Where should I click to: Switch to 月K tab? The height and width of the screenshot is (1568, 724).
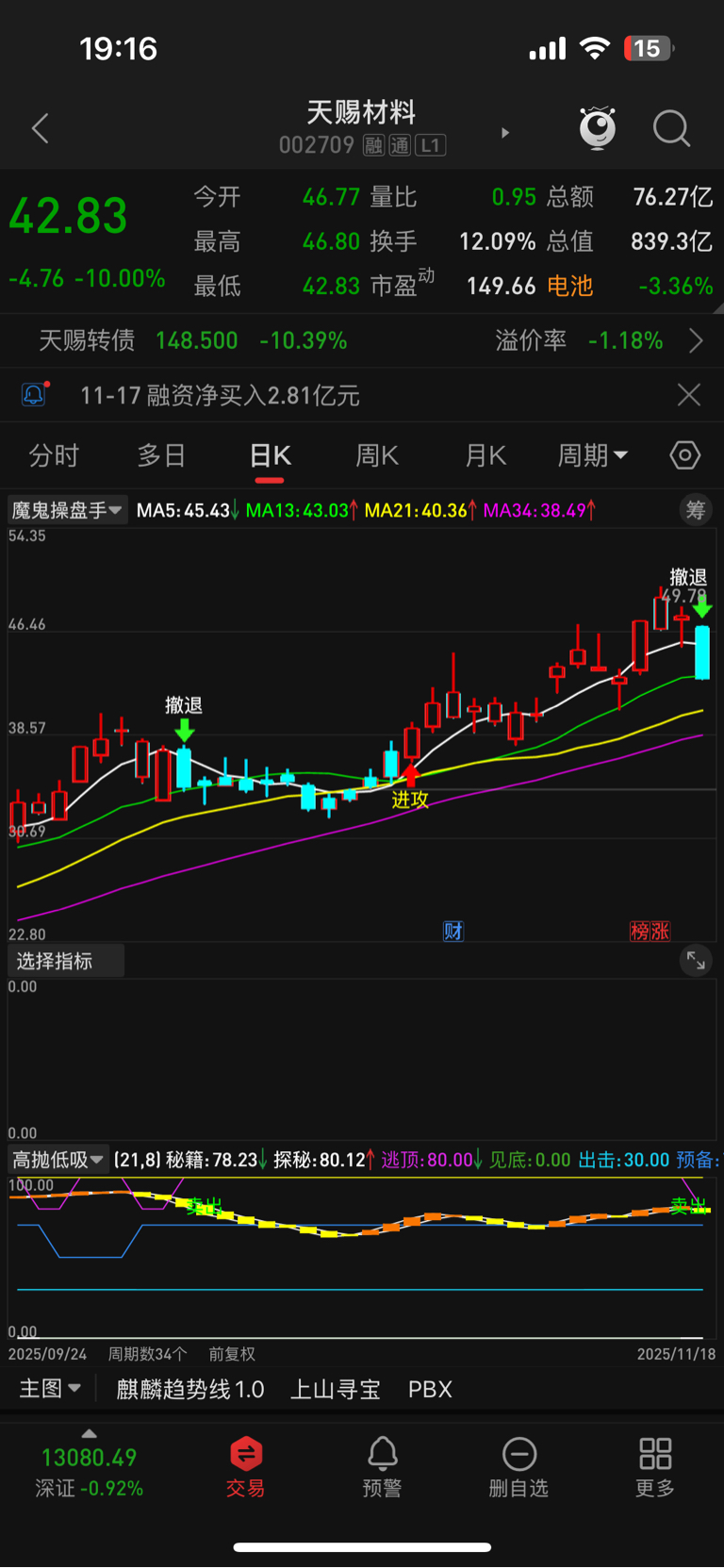coord(485,455)
